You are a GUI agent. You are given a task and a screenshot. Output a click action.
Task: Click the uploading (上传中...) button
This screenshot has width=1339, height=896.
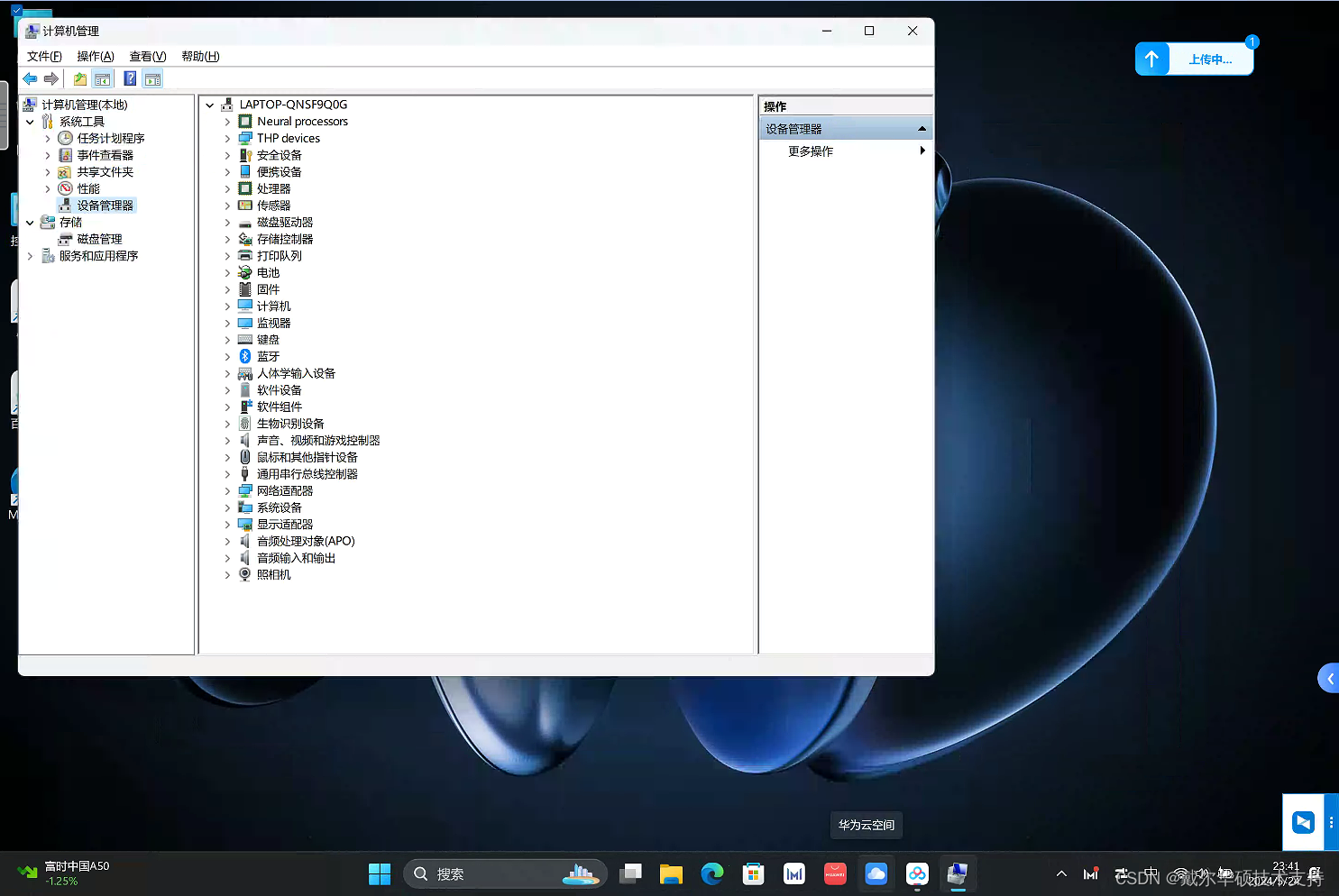[x=1210, y=59]
